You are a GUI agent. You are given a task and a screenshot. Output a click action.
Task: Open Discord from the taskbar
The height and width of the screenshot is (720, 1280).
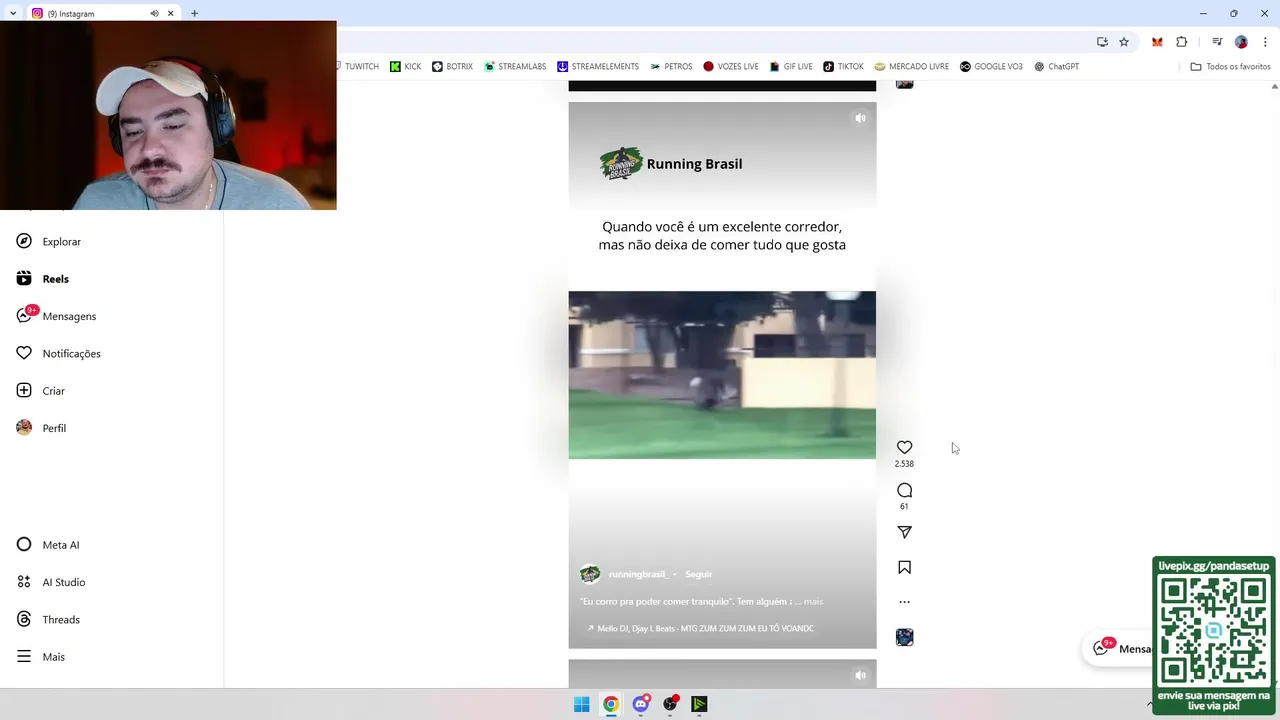(641, 704)
